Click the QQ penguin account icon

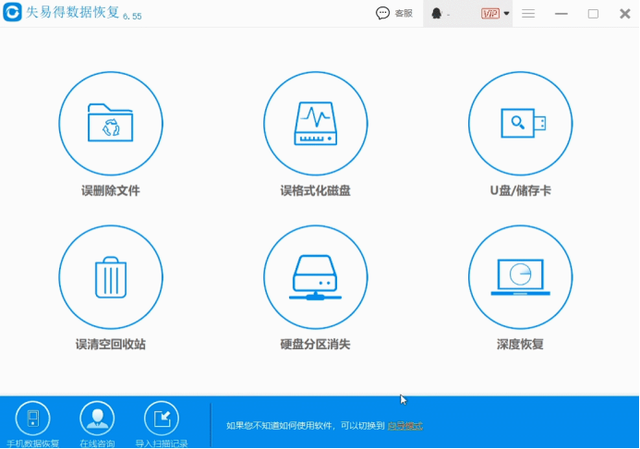pyautogui.click(x=437, y=13)
